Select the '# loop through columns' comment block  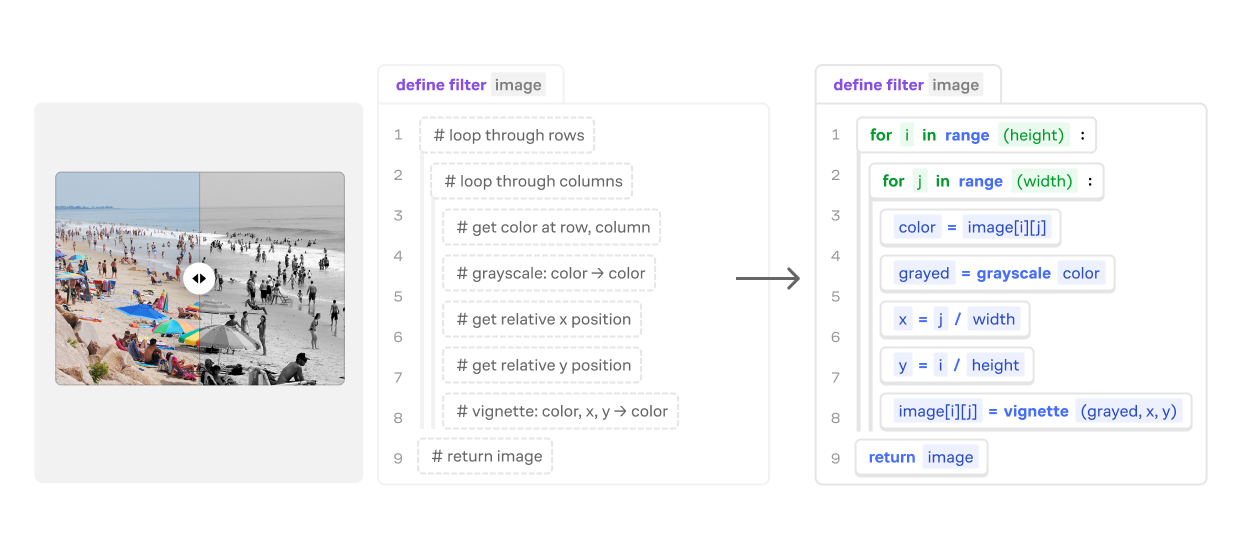coord(532,182)
